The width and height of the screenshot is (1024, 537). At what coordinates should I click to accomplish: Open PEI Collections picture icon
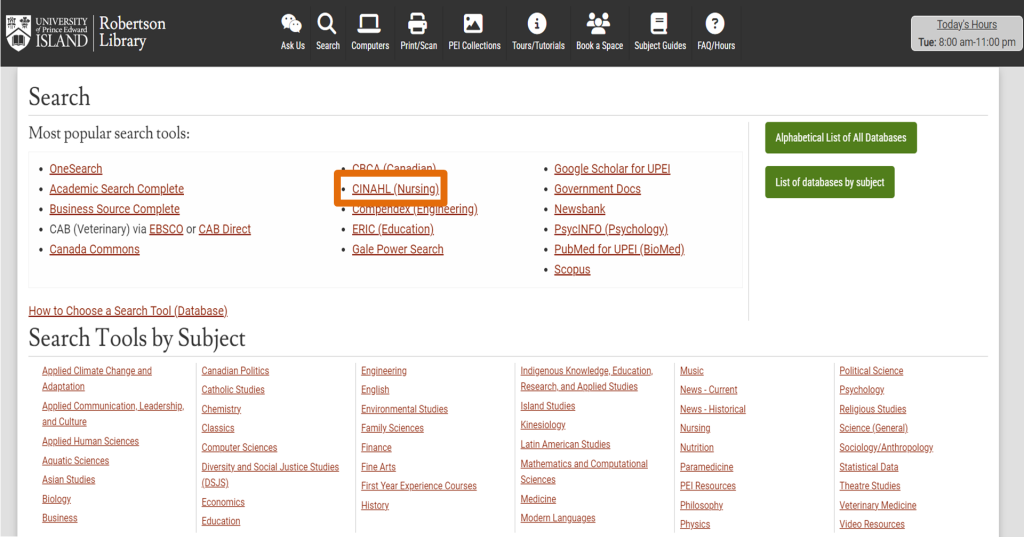point(474,24)
